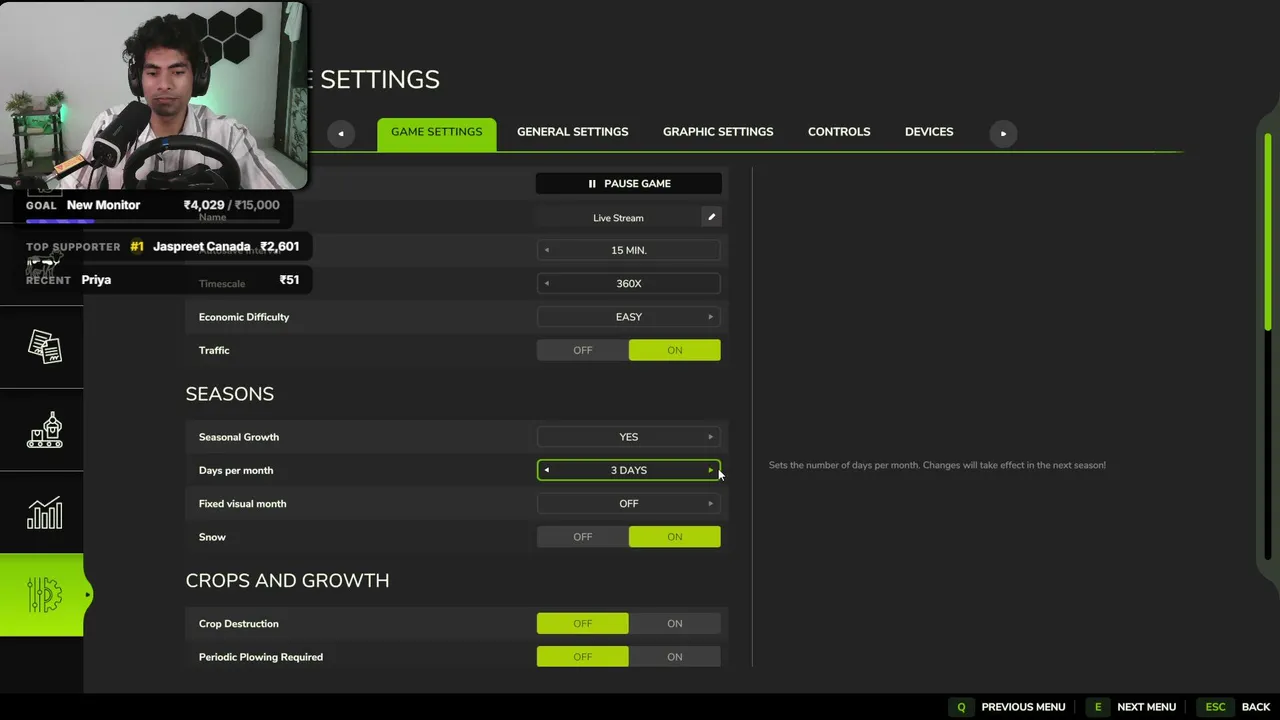1280x720 pixels.
Task: Decrease autosave interval with the left arrow
Action: tap(546, 250)
